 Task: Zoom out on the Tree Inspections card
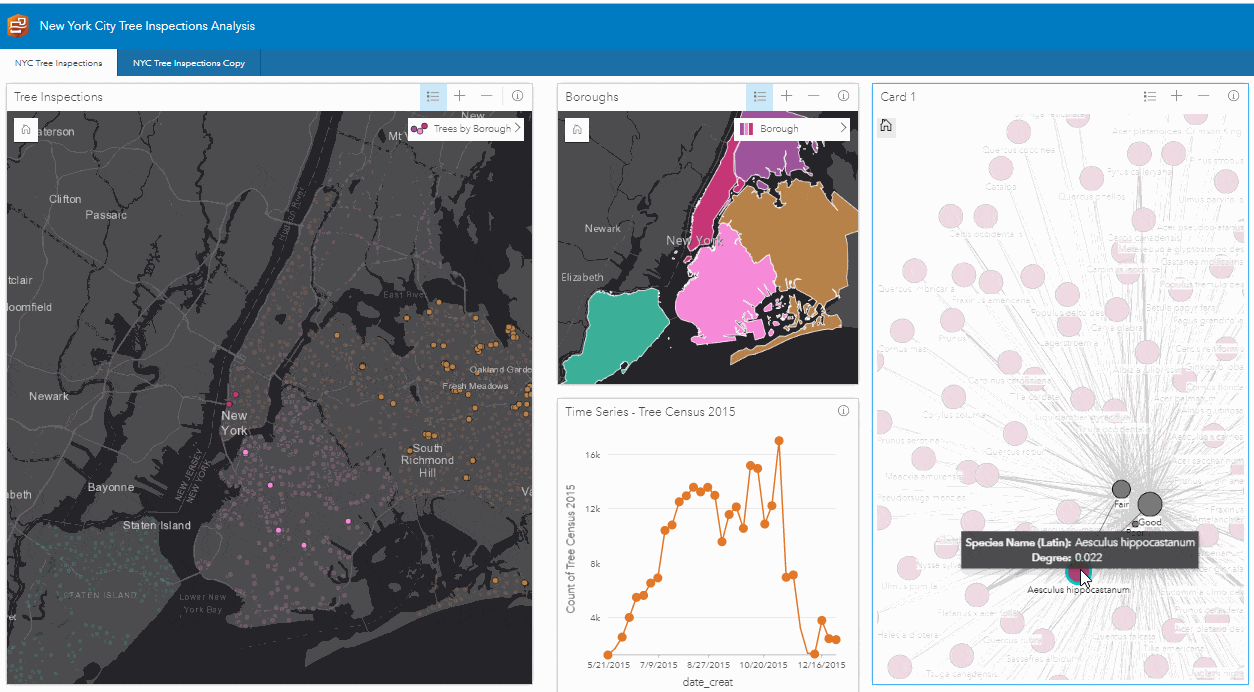[x=487, y=96]
